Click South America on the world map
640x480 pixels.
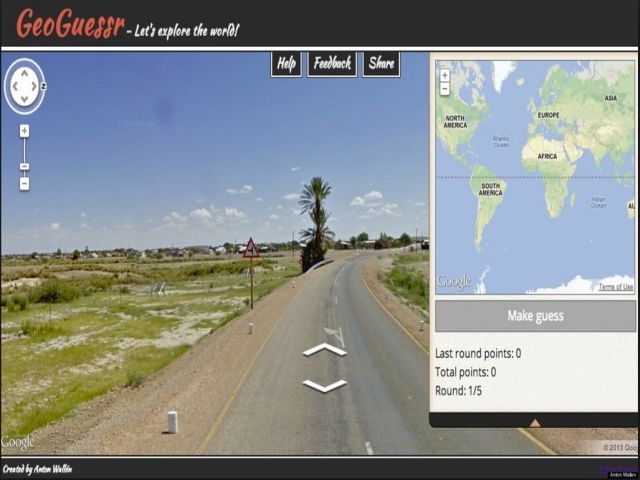coord(490,189)
